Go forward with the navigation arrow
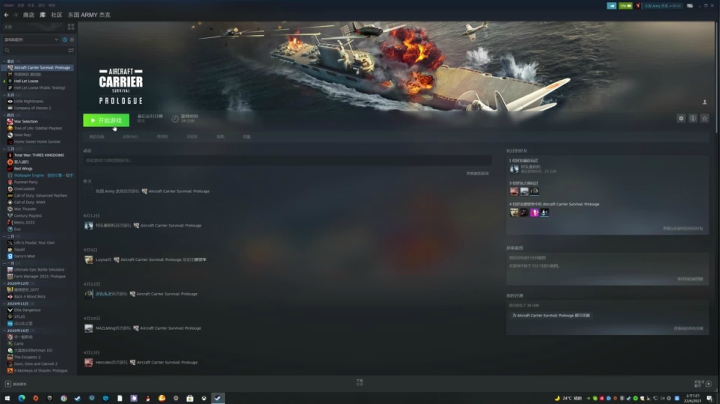720x404 pixels. pyautogui.click(x=15, y=15)
